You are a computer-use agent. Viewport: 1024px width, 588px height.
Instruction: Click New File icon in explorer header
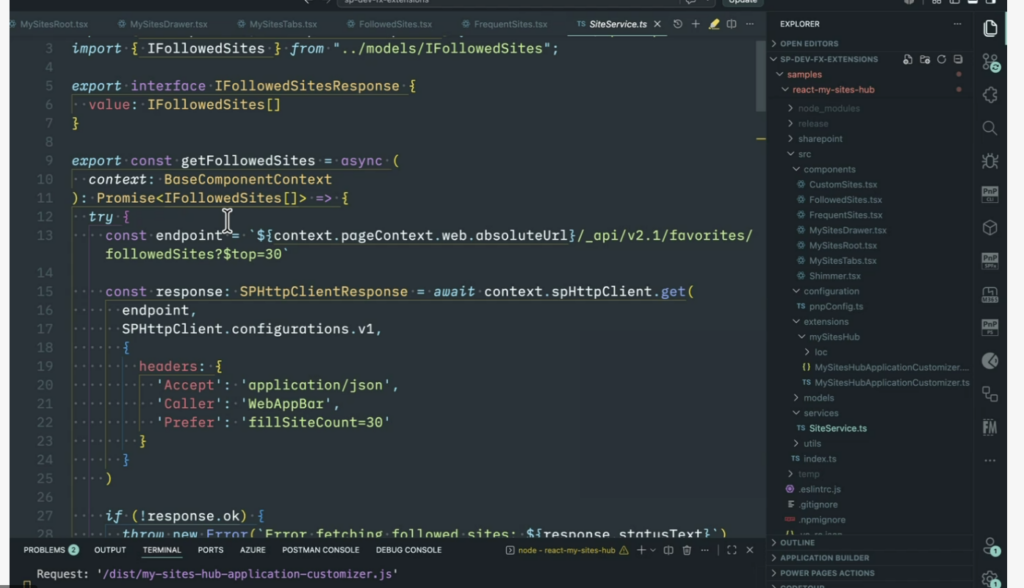908,59
